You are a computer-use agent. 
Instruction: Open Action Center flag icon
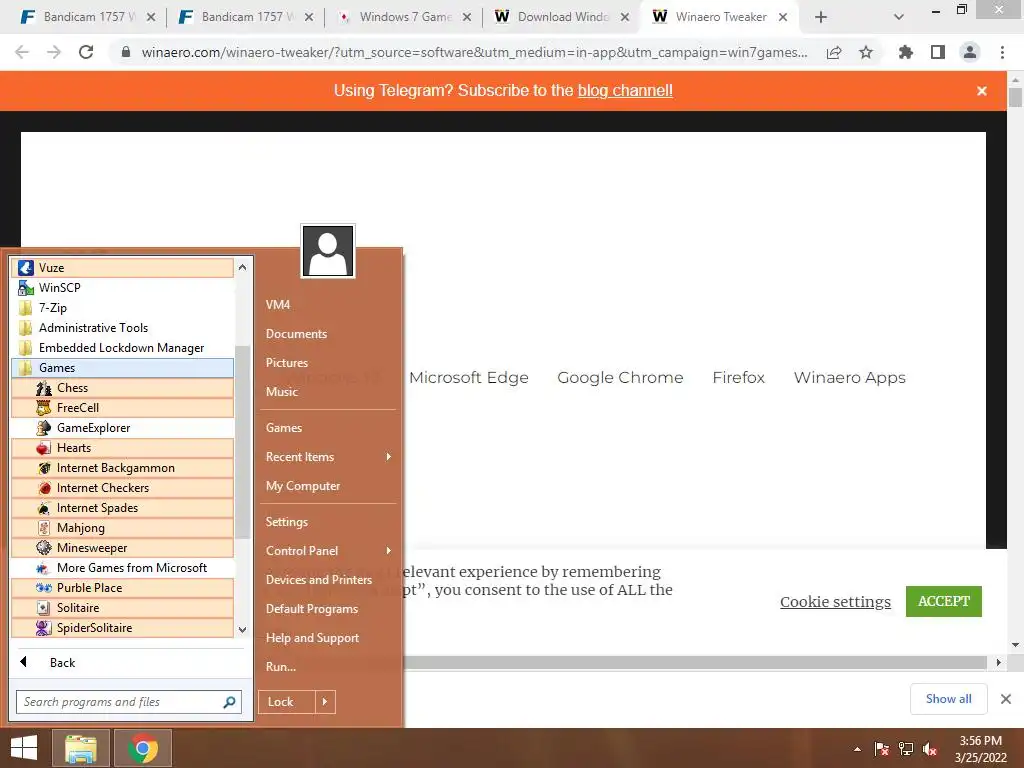882,749
